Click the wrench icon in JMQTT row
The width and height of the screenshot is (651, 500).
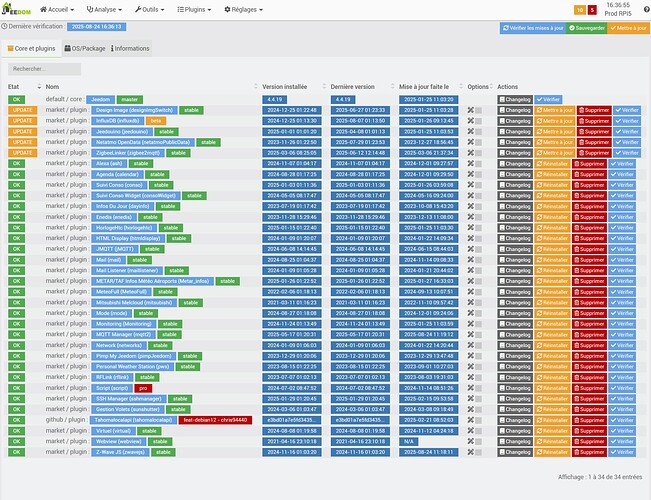coord(470,249)
